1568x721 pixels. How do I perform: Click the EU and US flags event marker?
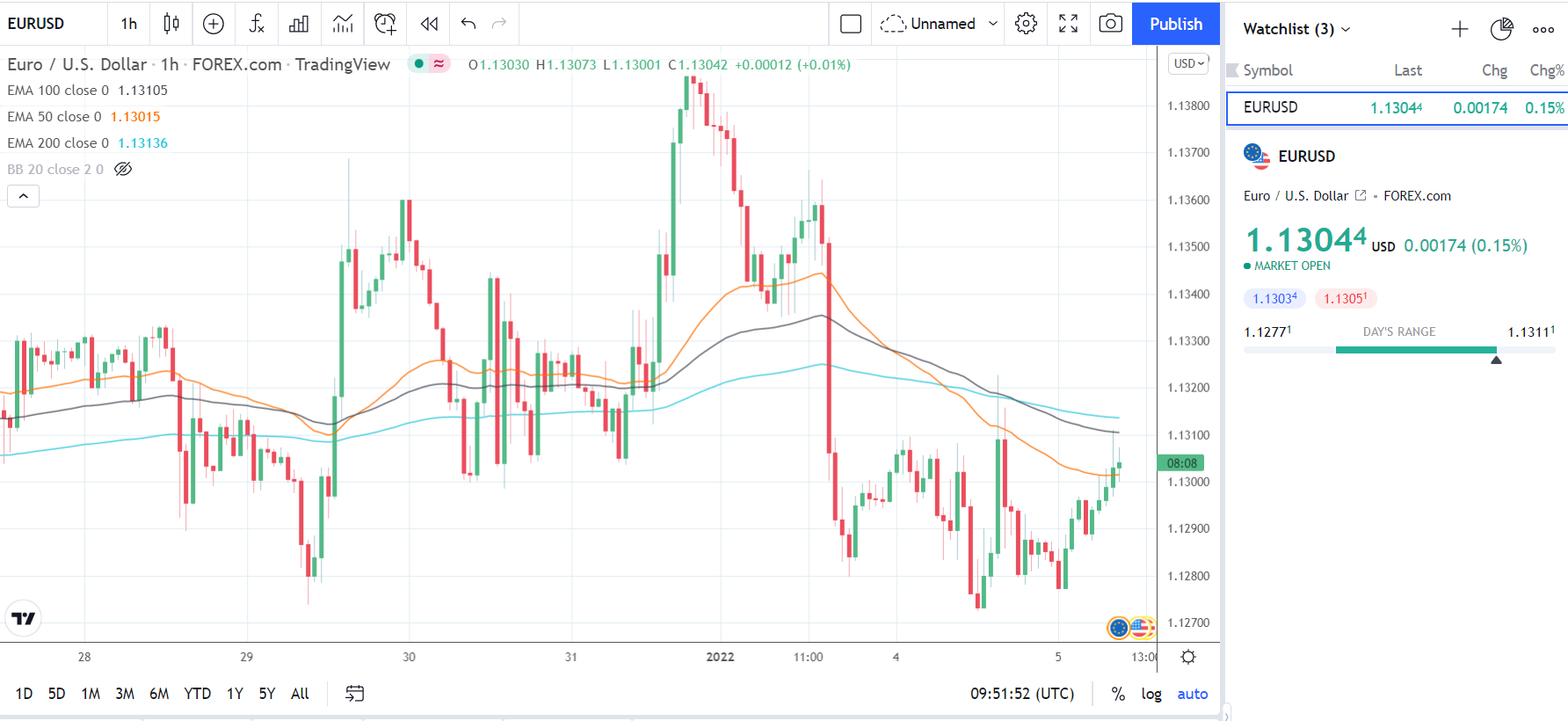click(x=1130, y=627)
